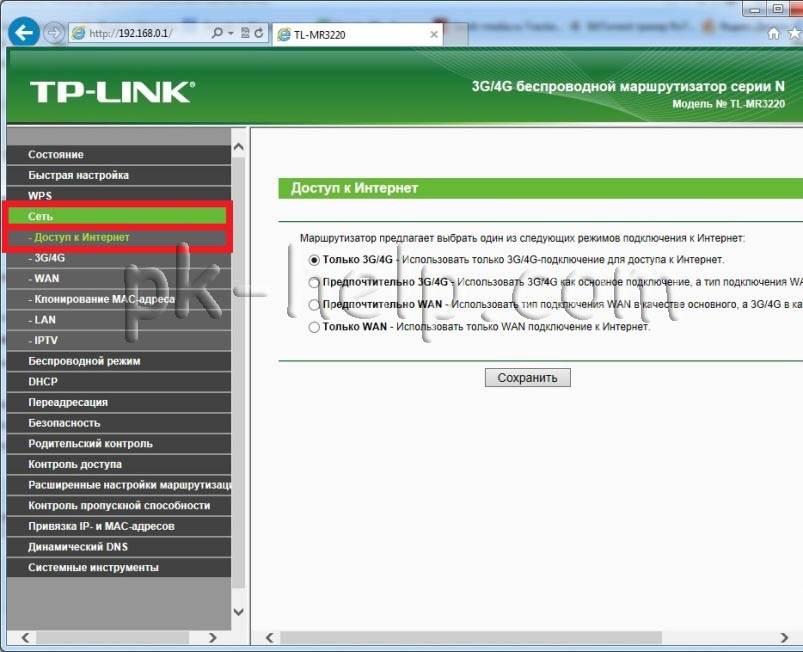The width and height of the screenshot is (803, 652).
Task: Maximize the browser window
Action: click(x=778, y=9)
